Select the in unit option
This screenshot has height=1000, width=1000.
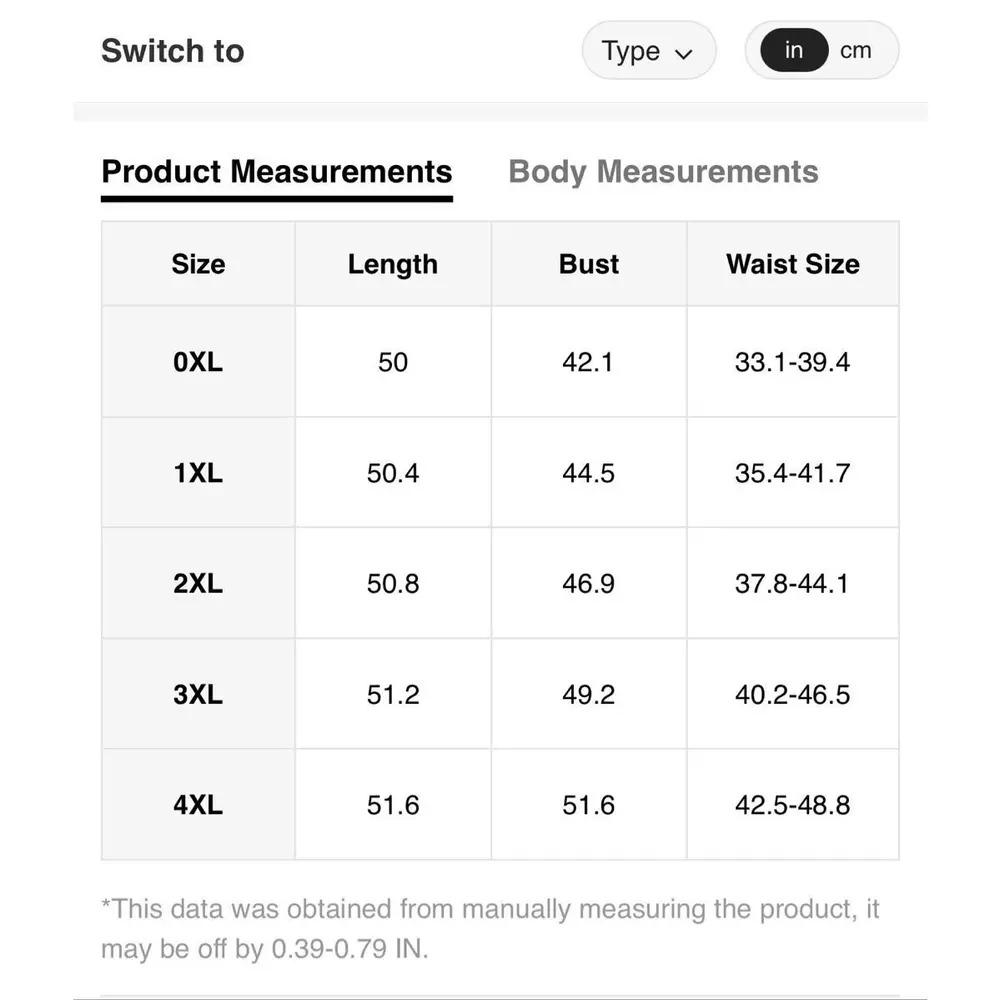click(794, 50)
